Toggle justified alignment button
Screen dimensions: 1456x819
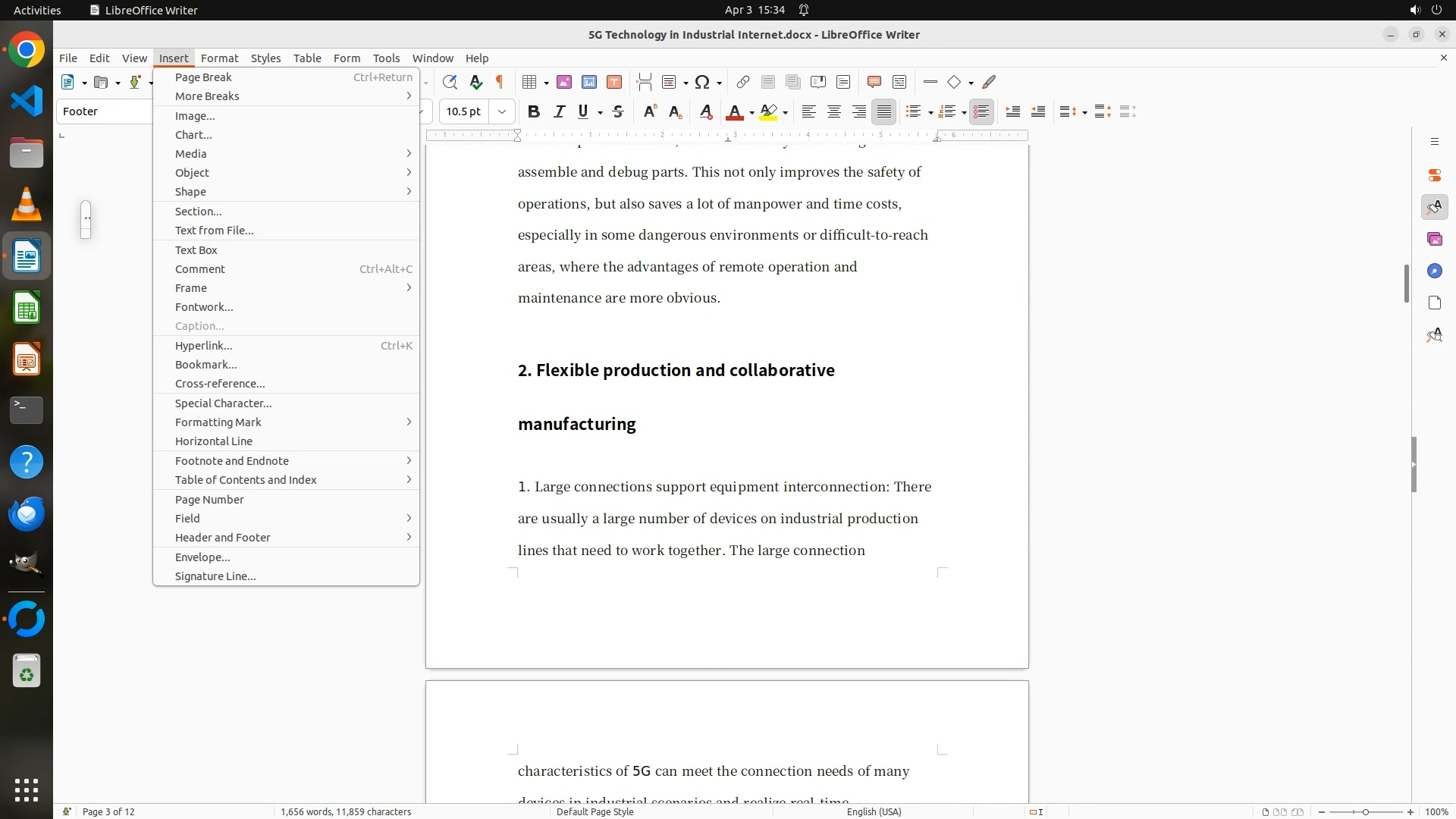click(883, 111)
